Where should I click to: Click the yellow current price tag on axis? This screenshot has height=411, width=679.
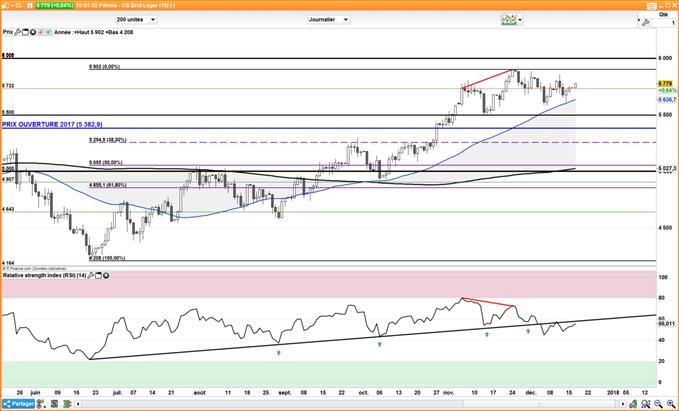pyautogui.click(x=665, y=83)
